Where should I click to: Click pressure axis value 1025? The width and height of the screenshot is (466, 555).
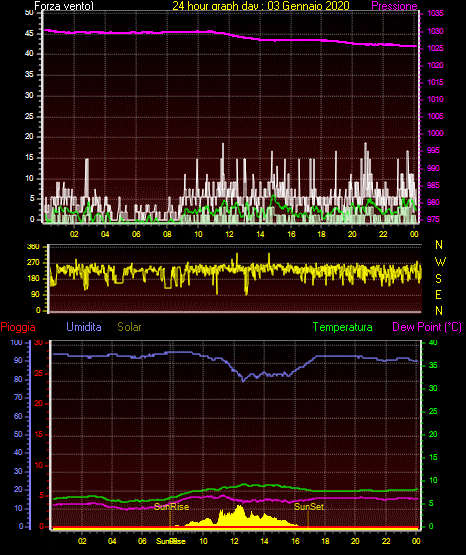point(435,48)
